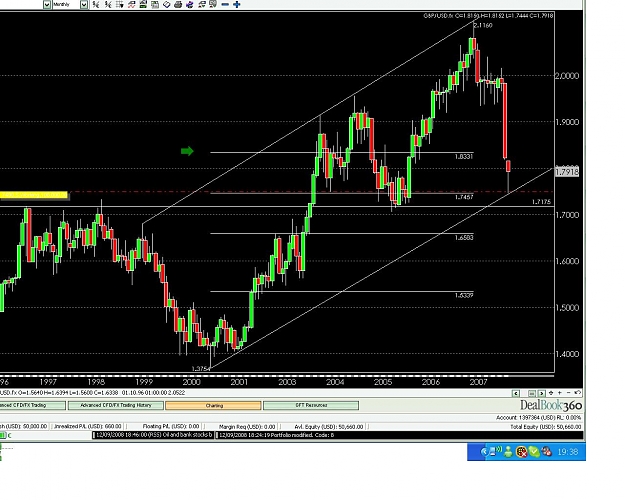The image size is (625, 500).
Task: Open the Monthly timeframe dropdown
Action: click(x=84, y=5)
